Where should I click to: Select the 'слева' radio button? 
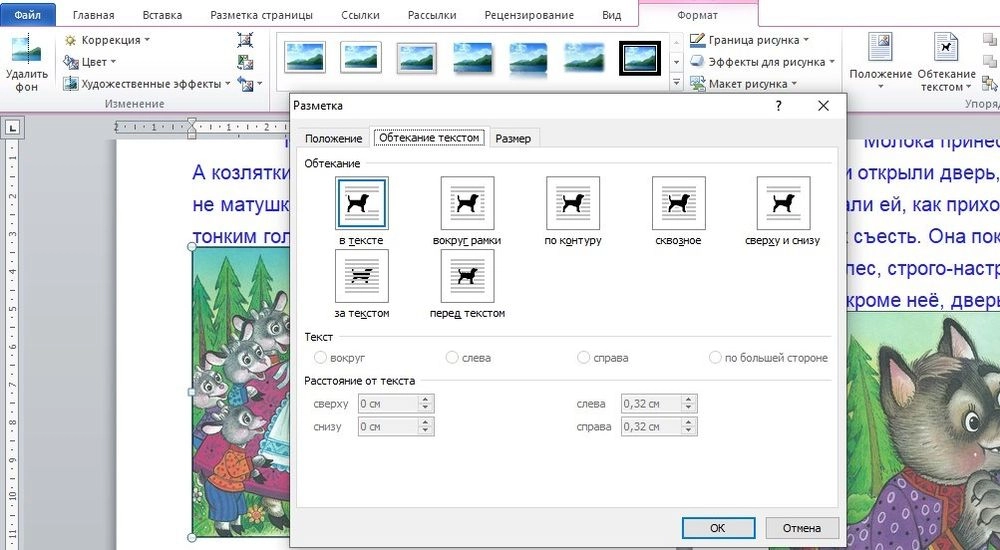click(x=453, y=357)
